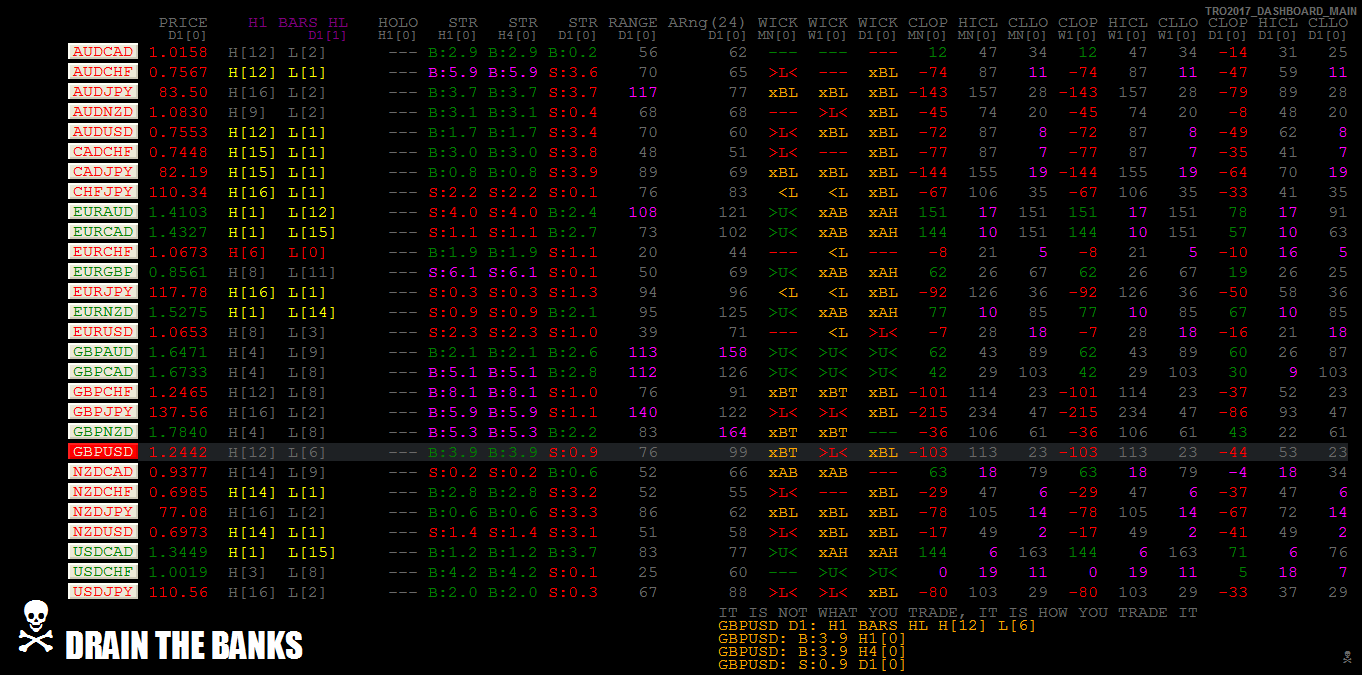The image size is (1362, 675).
Task: Click NZDJPY price 77.08
Action: pyautogui.click(x=183, y=512)
